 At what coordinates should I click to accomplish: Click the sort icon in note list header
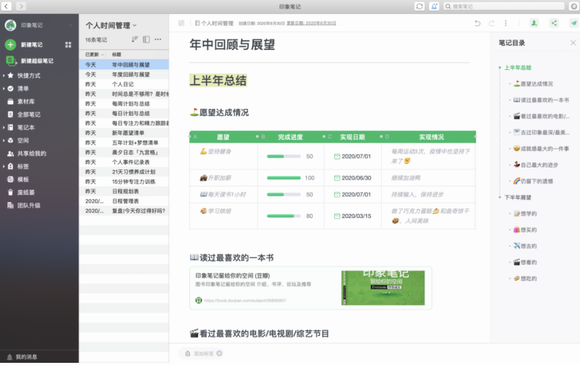click(135, 39)
